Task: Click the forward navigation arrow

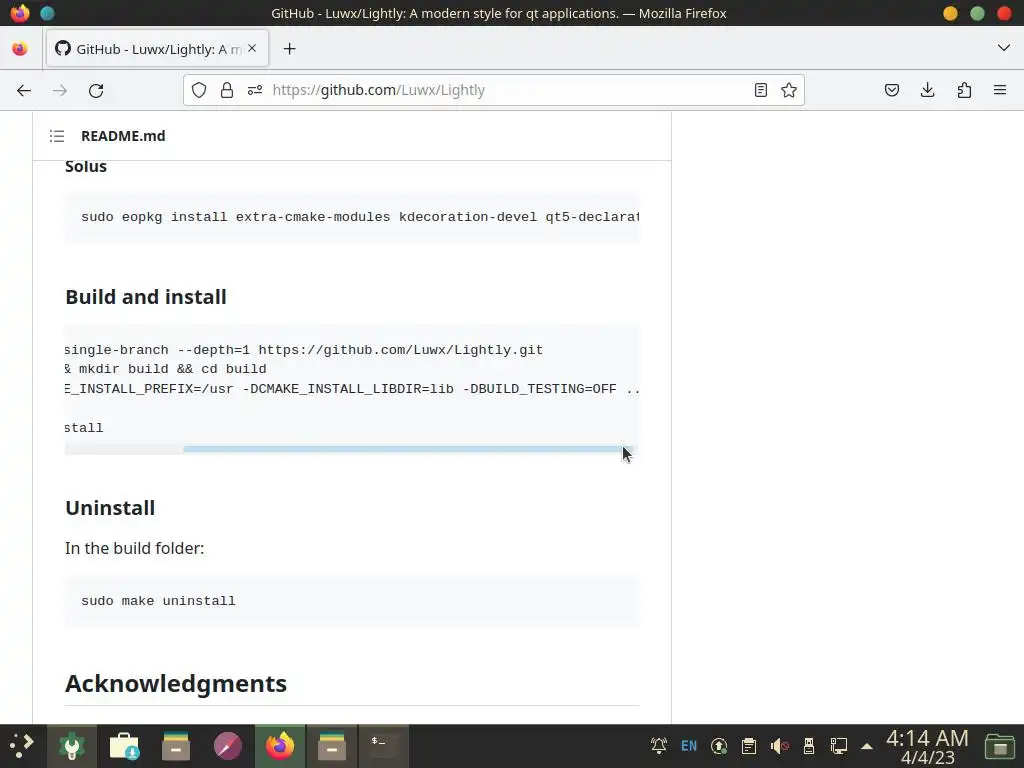Action: click(x=60, y=90)
